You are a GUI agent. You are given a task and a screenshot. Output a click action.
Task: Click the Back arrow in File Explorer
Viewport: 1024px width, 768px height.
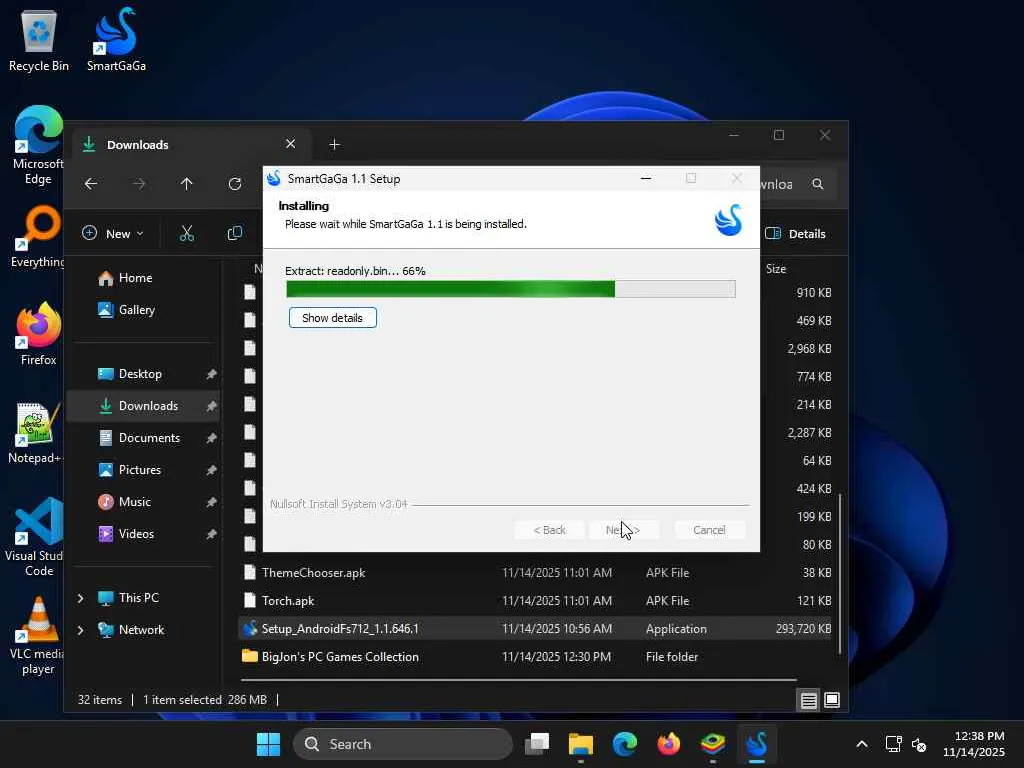pyautogui.click(x=91, y=184)
